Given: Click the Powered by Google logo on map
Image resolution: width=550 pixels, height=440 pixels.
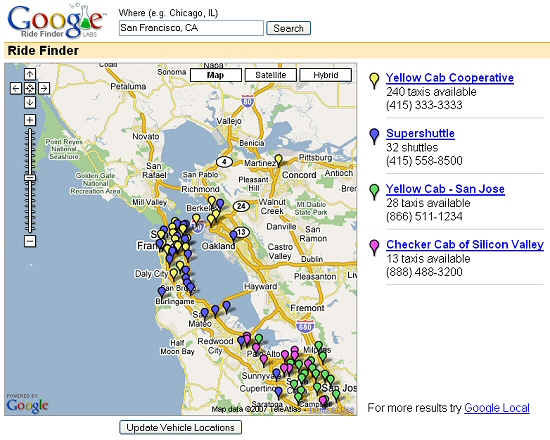Looking at the screenshot, I should pos(27,404).
